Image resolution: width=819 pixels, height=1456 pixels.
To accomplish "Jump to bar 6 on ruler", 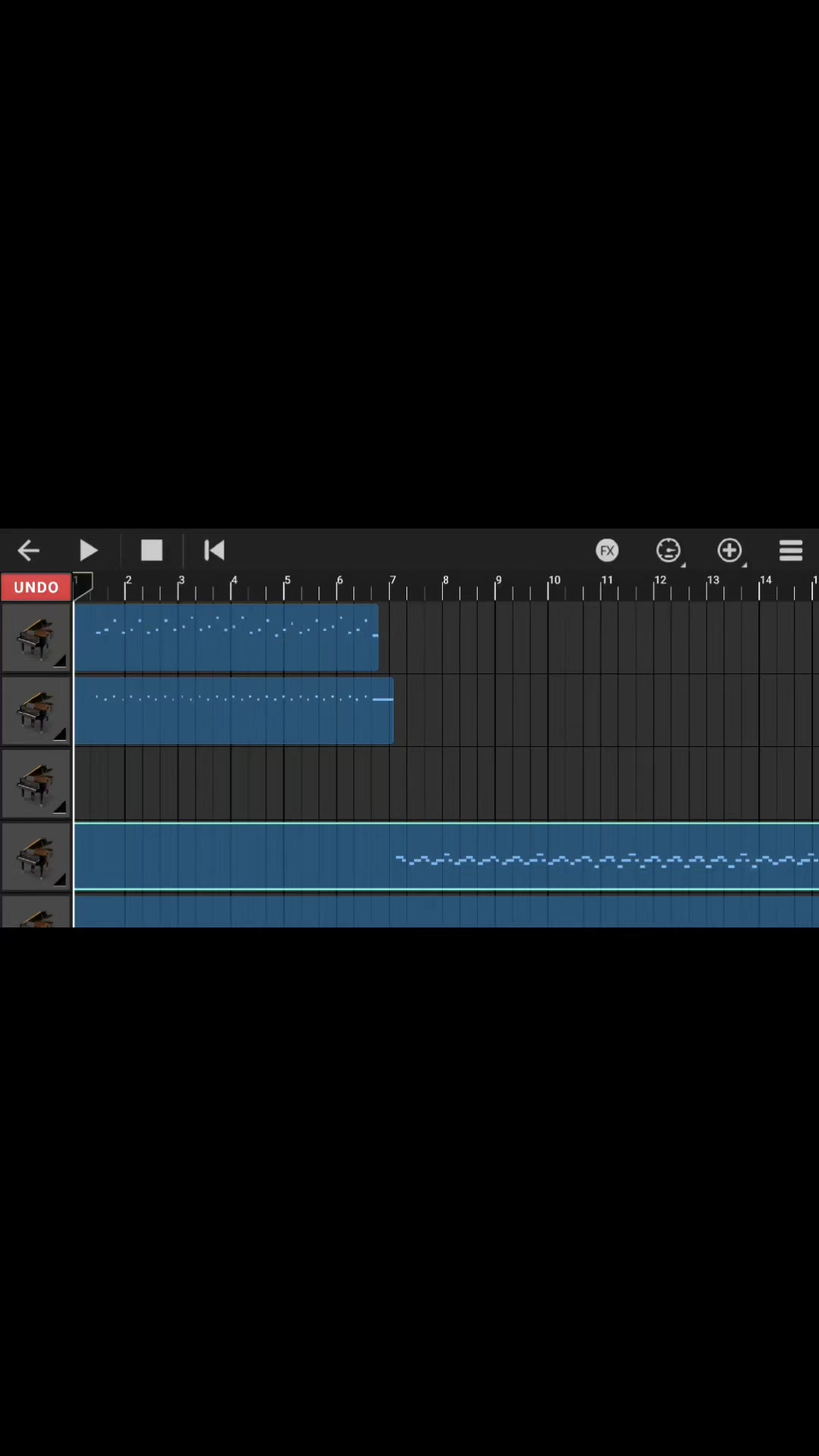I will (340, 580).
